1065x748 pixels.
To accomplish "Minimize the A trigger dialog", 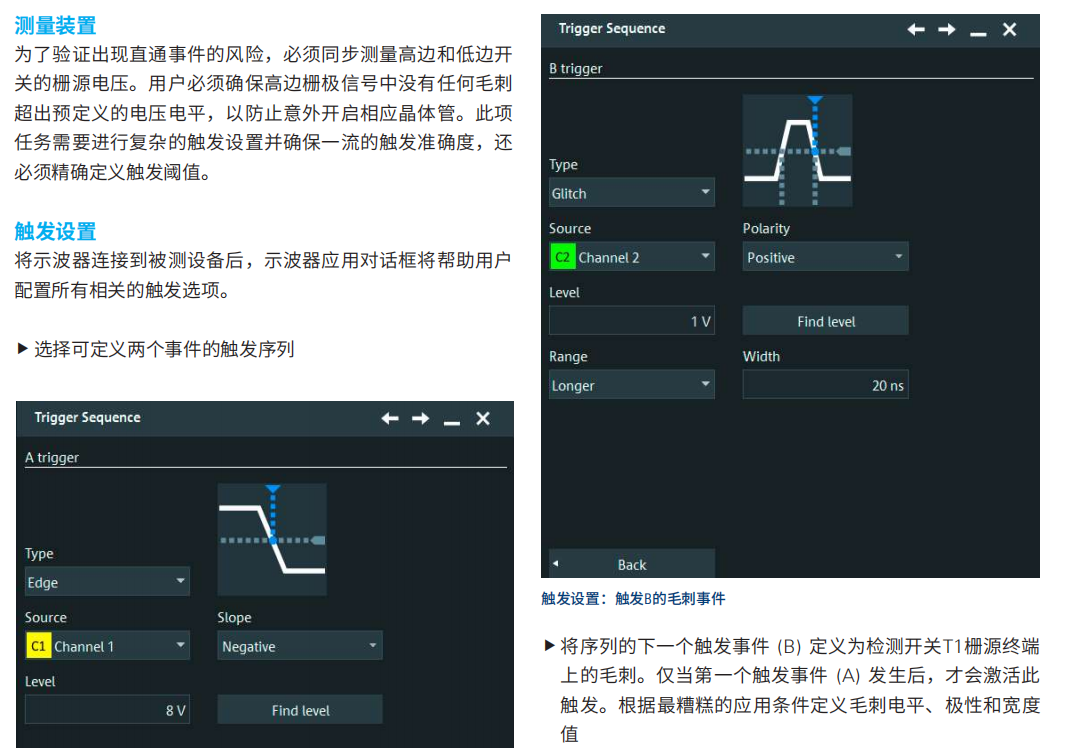I will 452,423.
